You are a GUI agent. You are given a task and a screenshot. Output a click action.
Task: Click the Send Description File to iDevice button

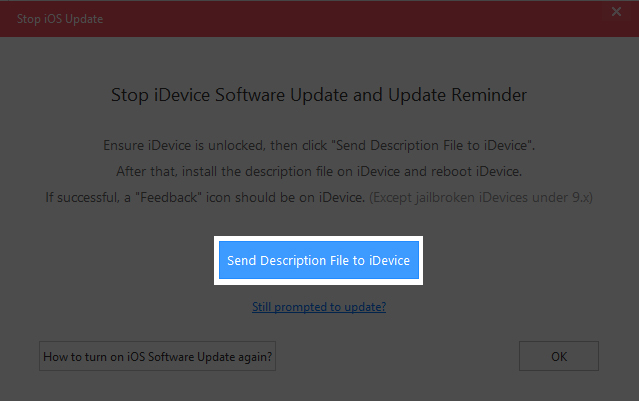pos(319,261)
